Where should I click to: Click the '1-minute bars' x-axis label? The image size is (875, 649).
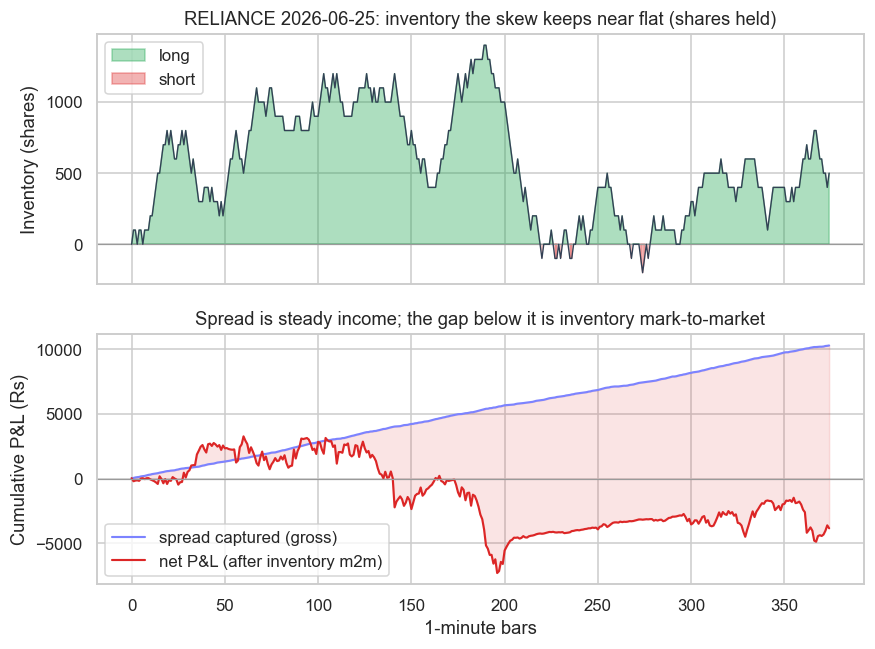click(x=480, y=628)
